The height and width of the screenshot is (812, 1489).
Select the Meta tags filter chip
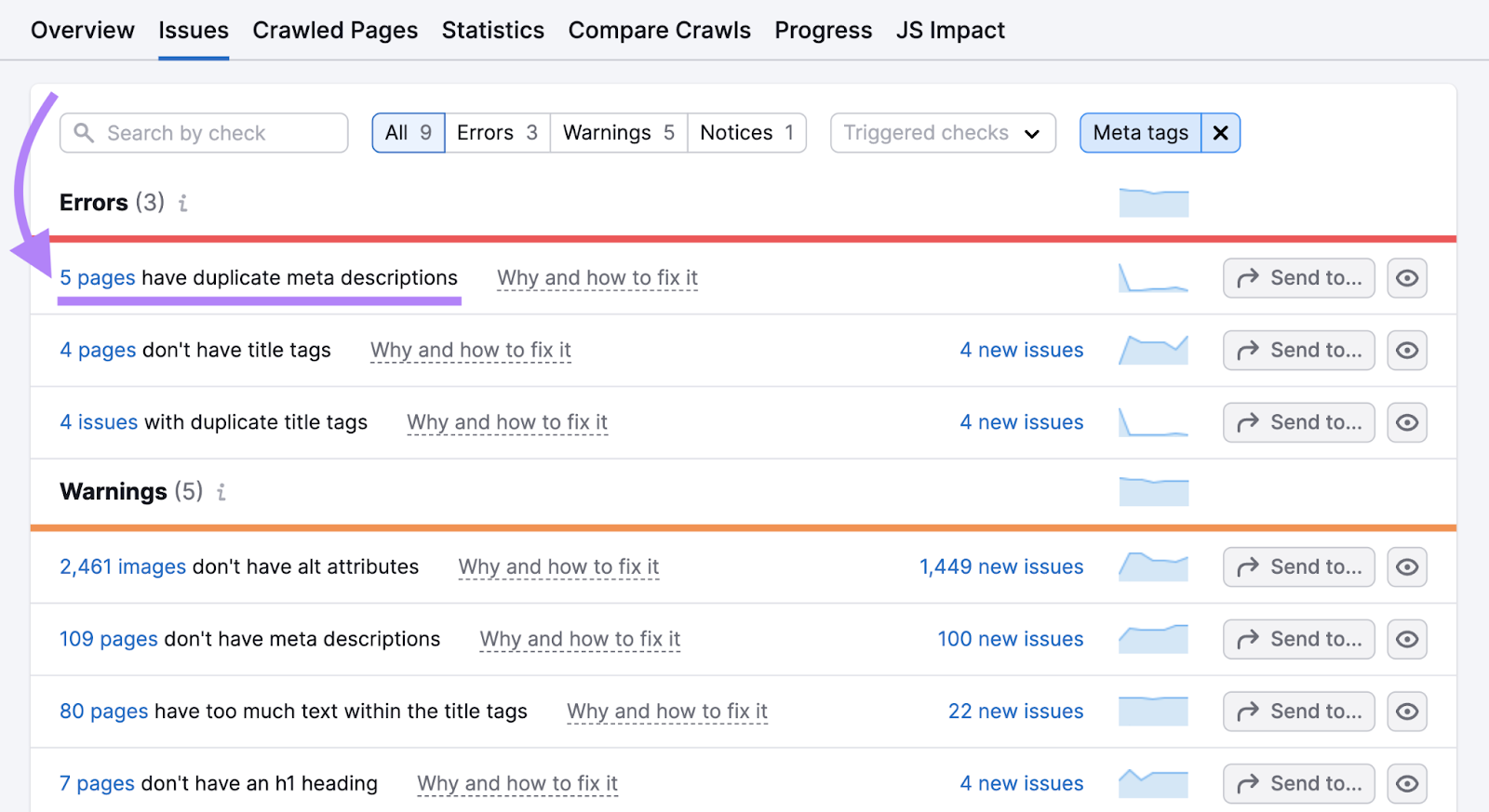tap(1140, 133)
